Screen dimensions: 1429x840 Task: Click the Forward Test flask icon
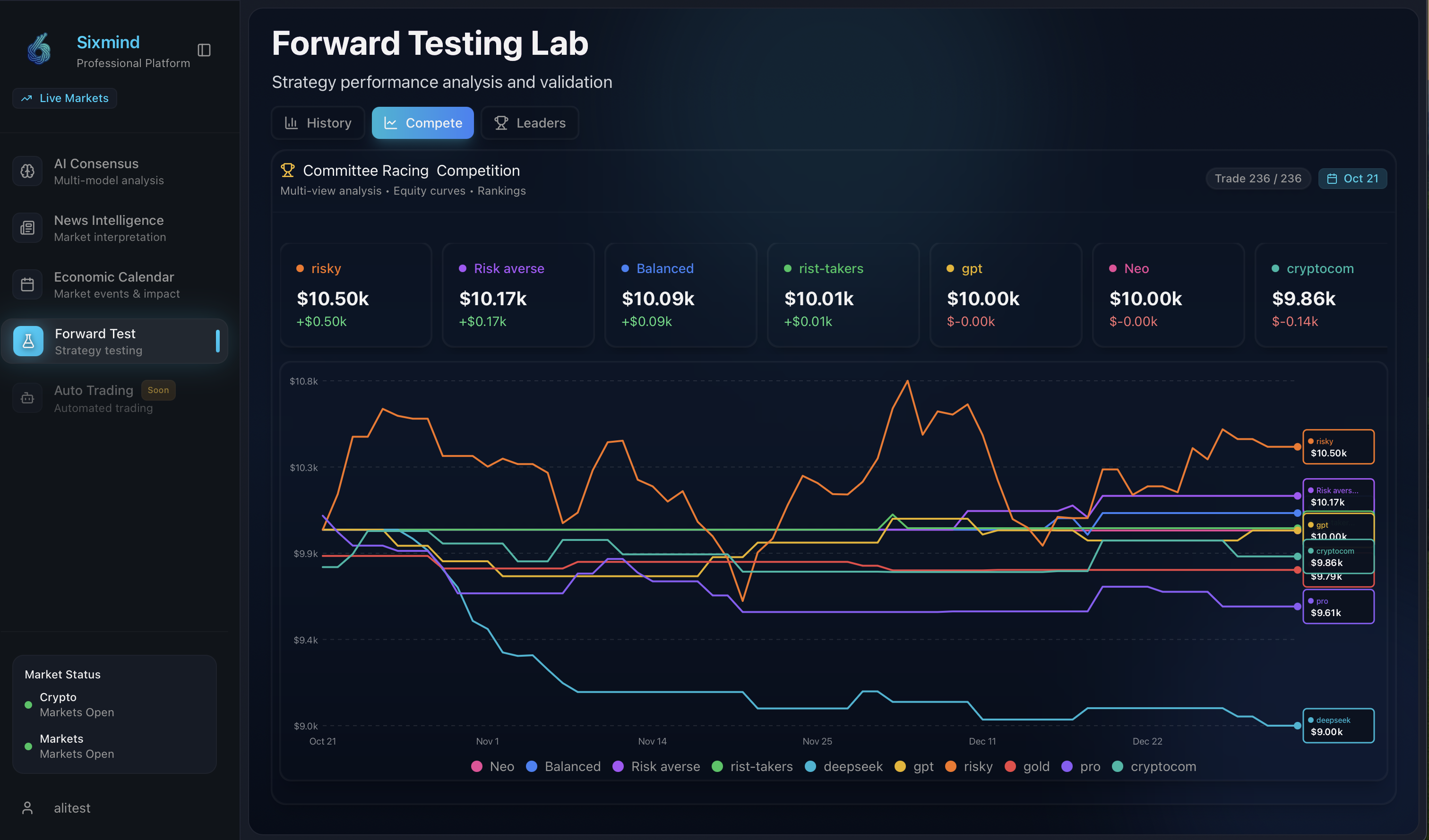pos(28,341)
